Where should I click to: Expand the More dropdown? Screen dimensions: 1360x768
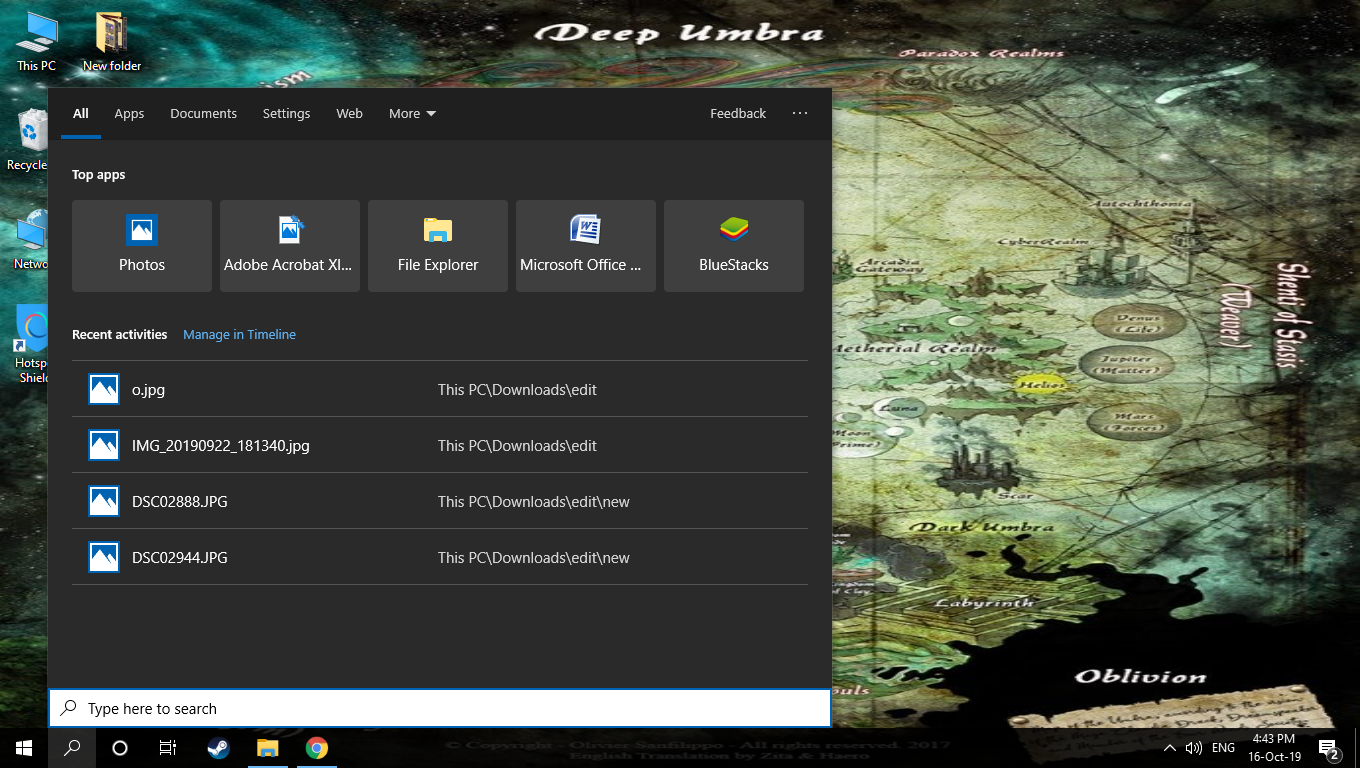point(412,113)
